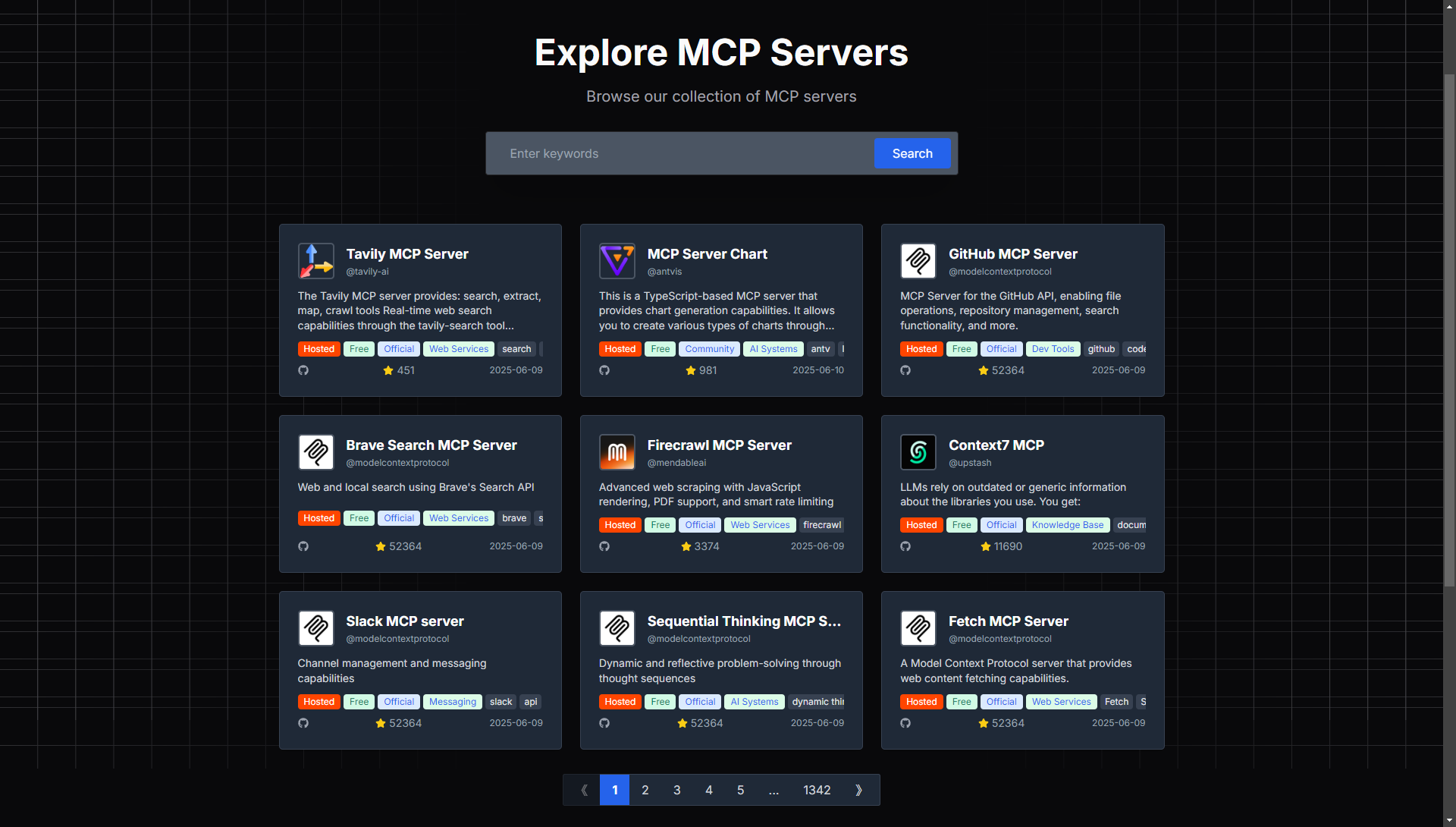Jump to last page 1342
1456x827 pixels.
[817, 790]
